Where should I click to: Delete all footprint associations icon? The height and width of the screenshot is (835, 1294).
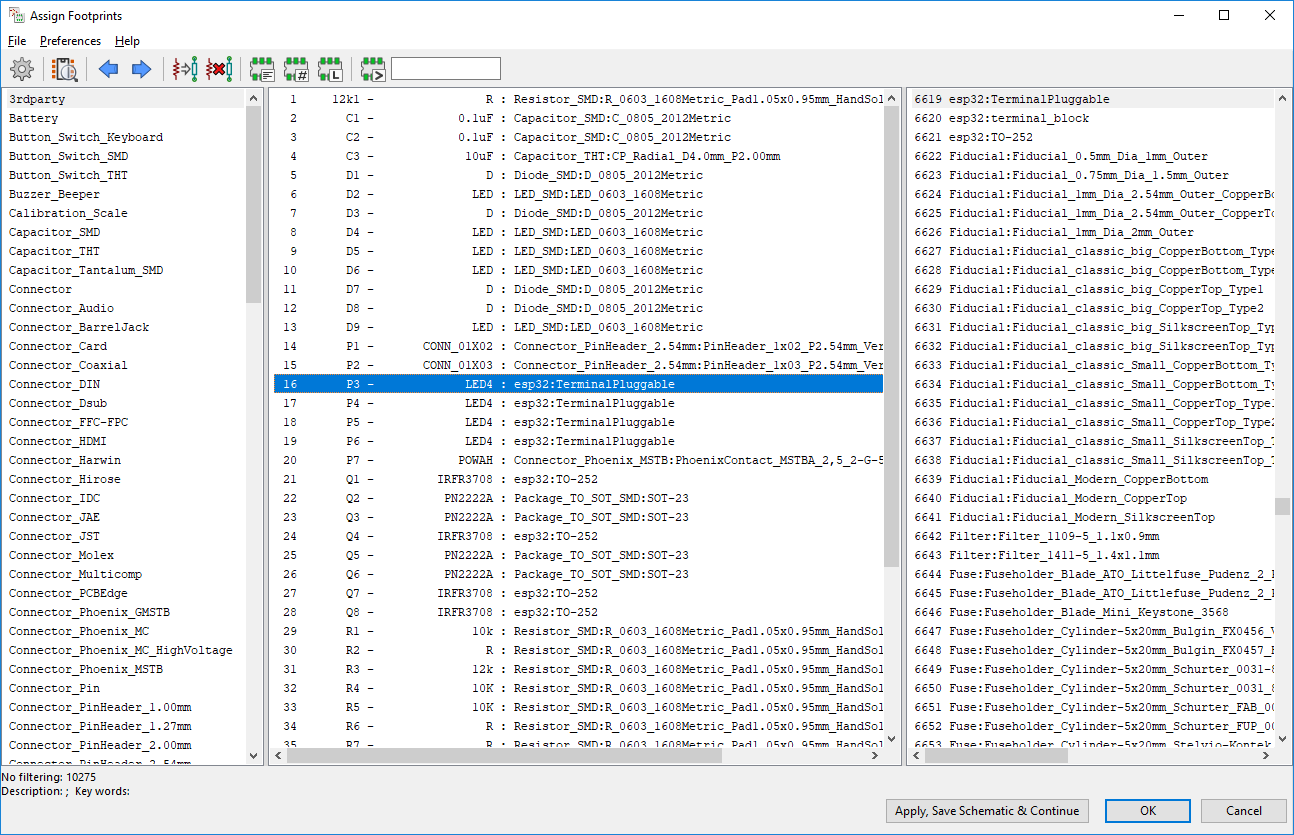[218, 69]
